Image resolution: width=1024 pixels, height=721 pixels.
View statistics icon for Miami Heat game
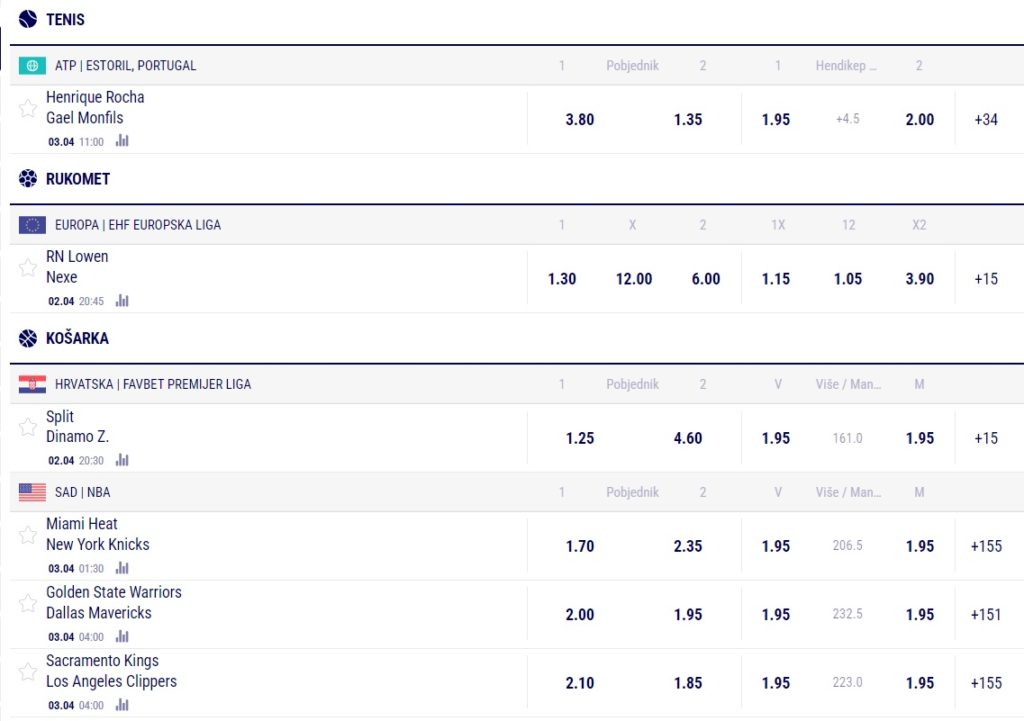[122, 568]
